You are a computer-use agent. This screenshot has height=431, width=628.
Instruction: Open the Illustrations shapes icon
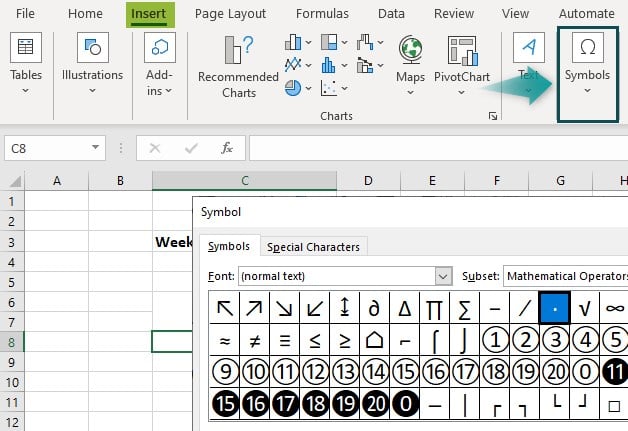93,47
